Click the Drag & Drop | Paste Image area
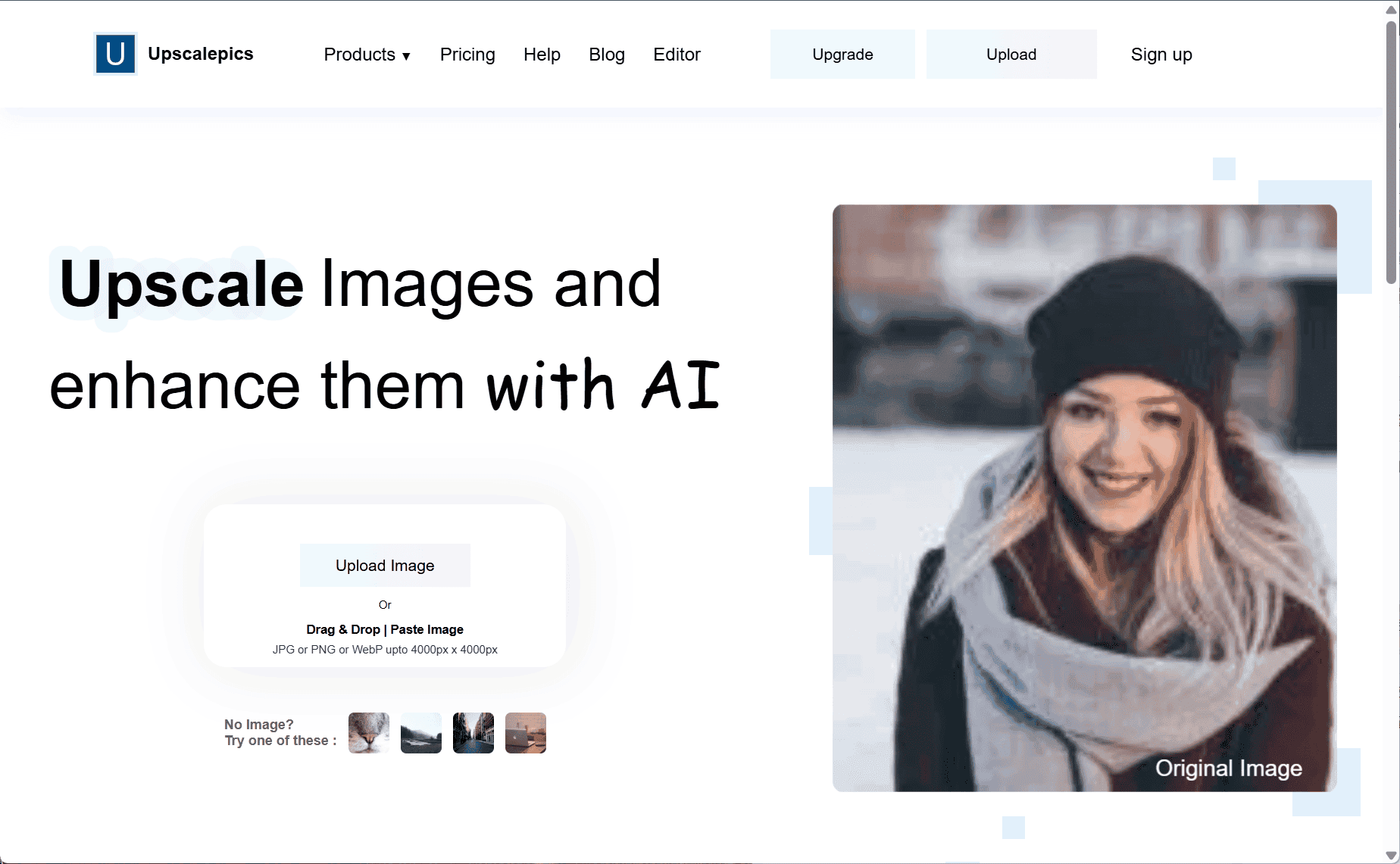1400x864 pixels. pyautogui.click(x=385, y=629)
